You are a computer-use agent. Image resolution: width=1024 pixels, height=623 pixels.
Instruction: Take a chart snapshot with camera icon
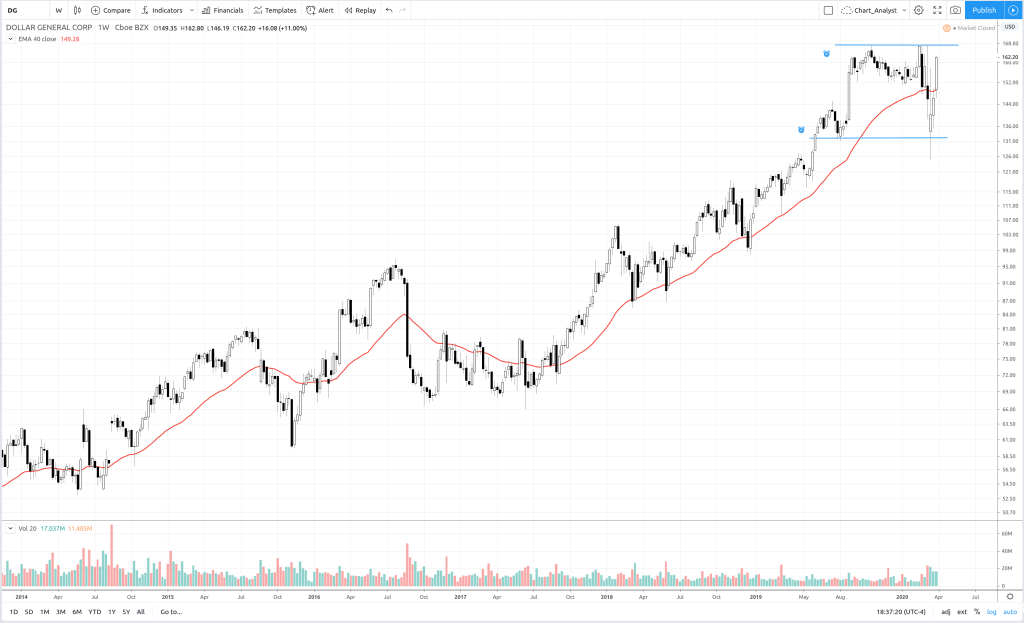pyautogui.click(x=955, y=10)
